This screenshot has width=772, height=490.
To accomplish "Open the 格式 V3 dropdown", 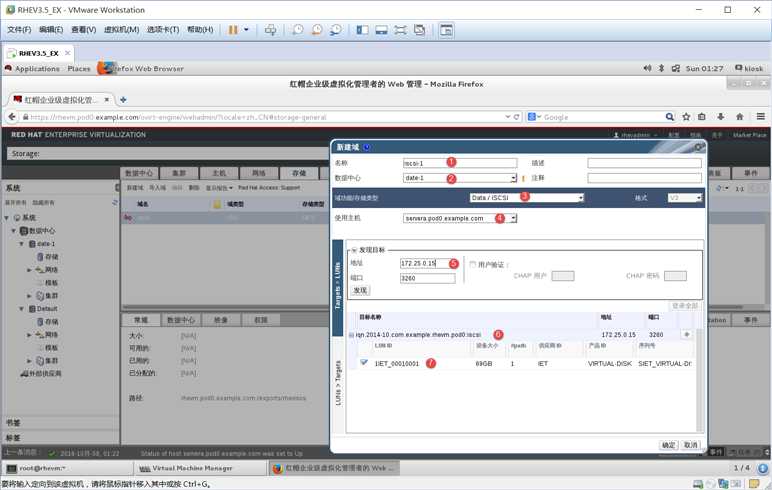I will coord(699,197).
